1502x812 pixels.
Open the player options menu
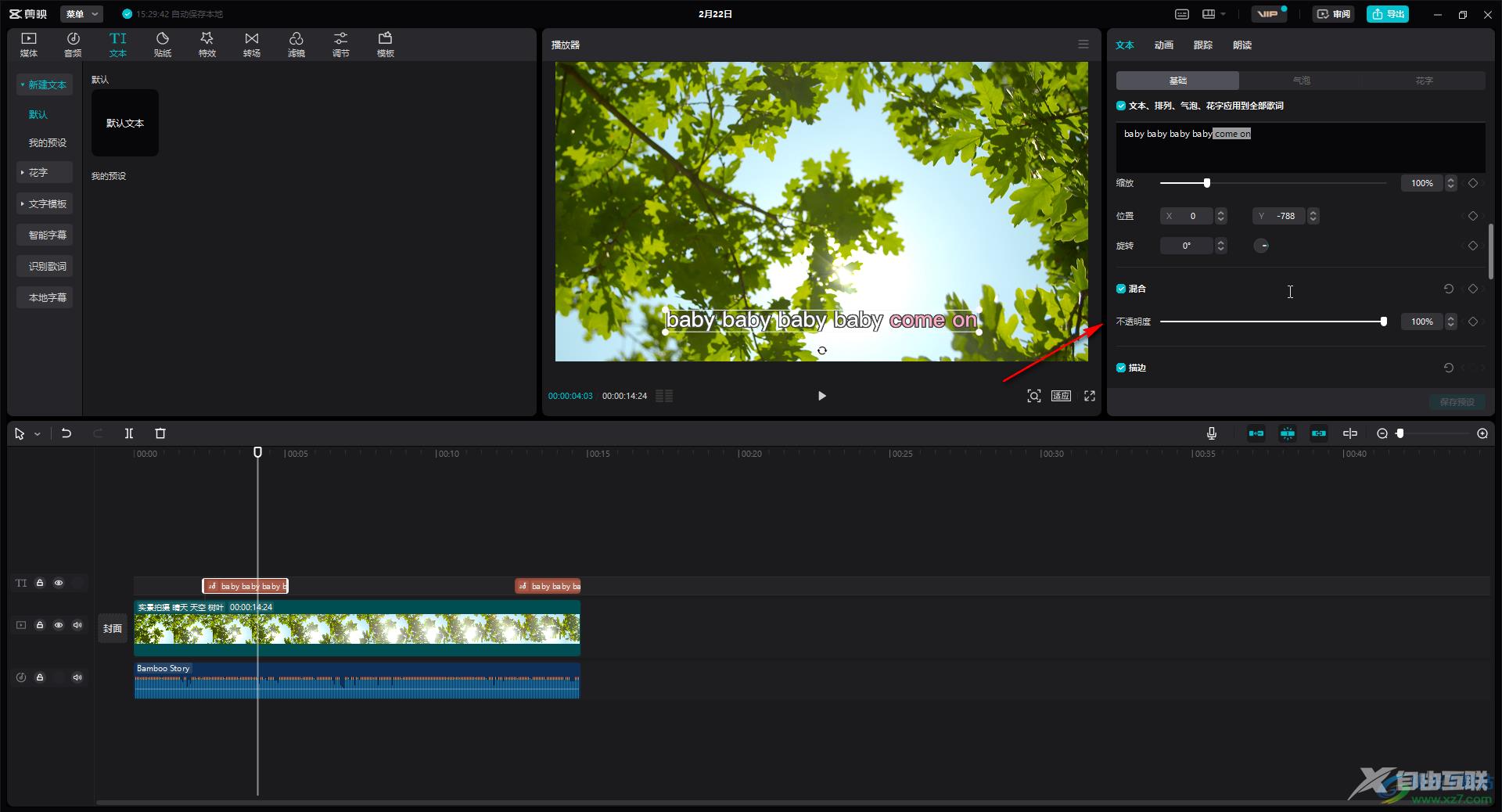coord(1083,45)
